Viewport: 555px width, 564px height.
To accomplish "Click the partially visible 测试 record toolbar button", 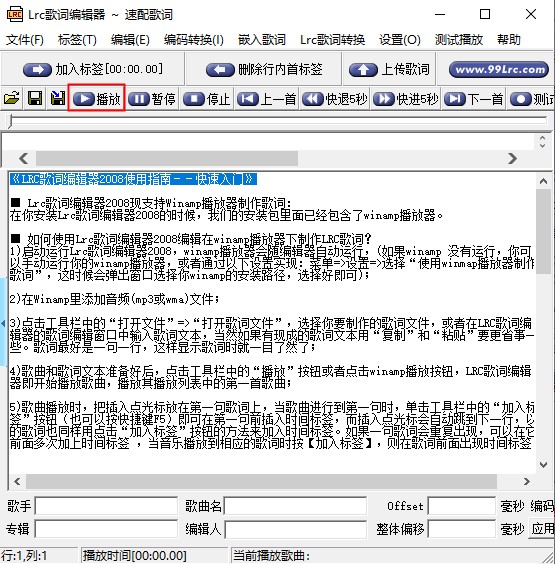I will (x=532, y=99).
